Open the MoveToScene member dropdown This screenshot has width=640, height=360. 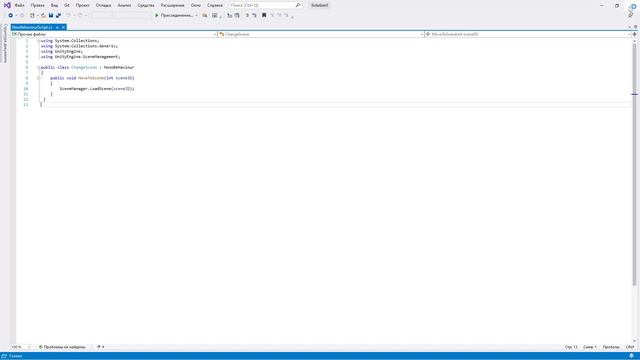[528, 35]
